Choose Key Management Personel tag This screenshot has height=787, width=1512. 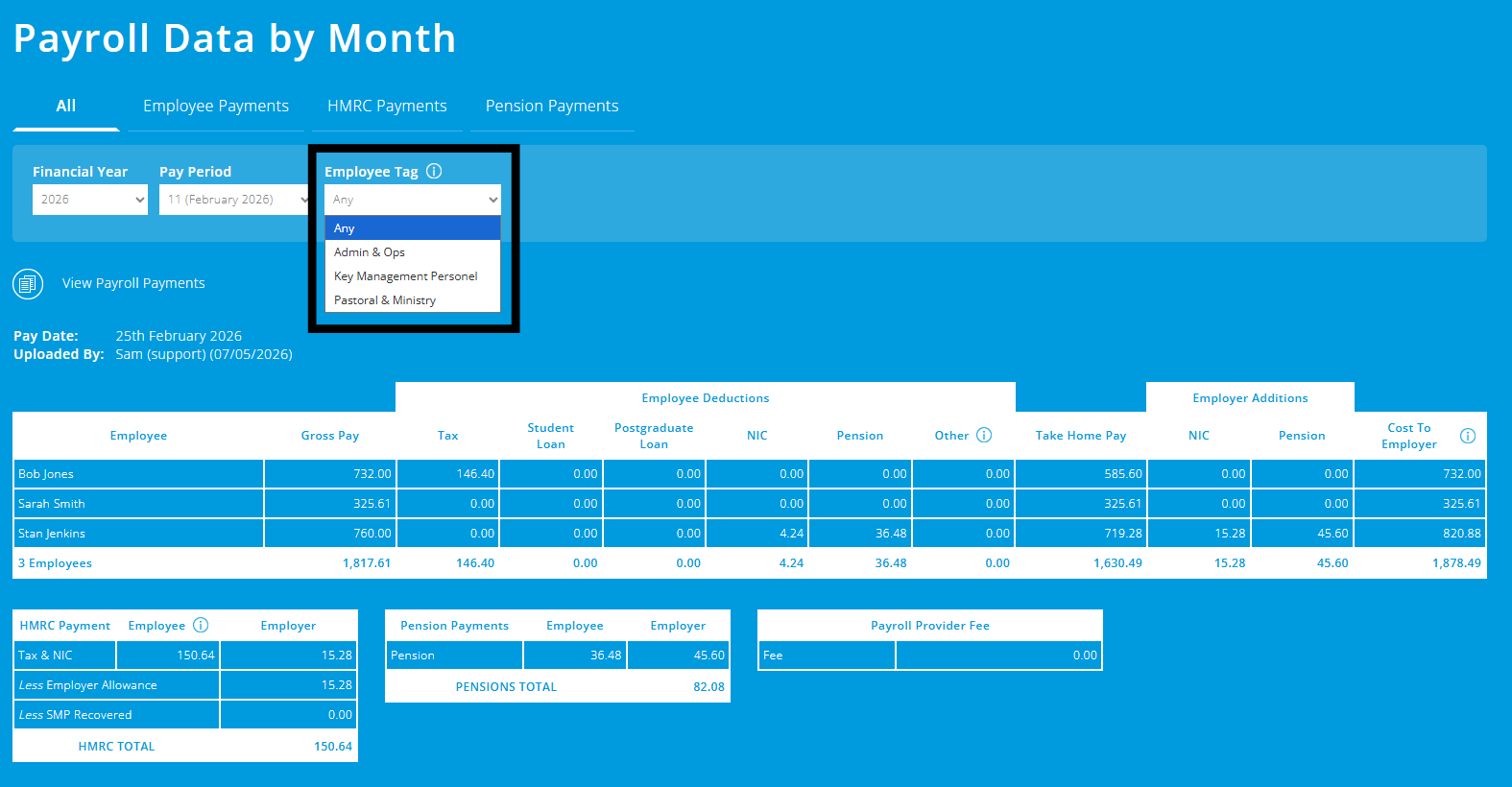pyautogui.click(x=413, y=276)
